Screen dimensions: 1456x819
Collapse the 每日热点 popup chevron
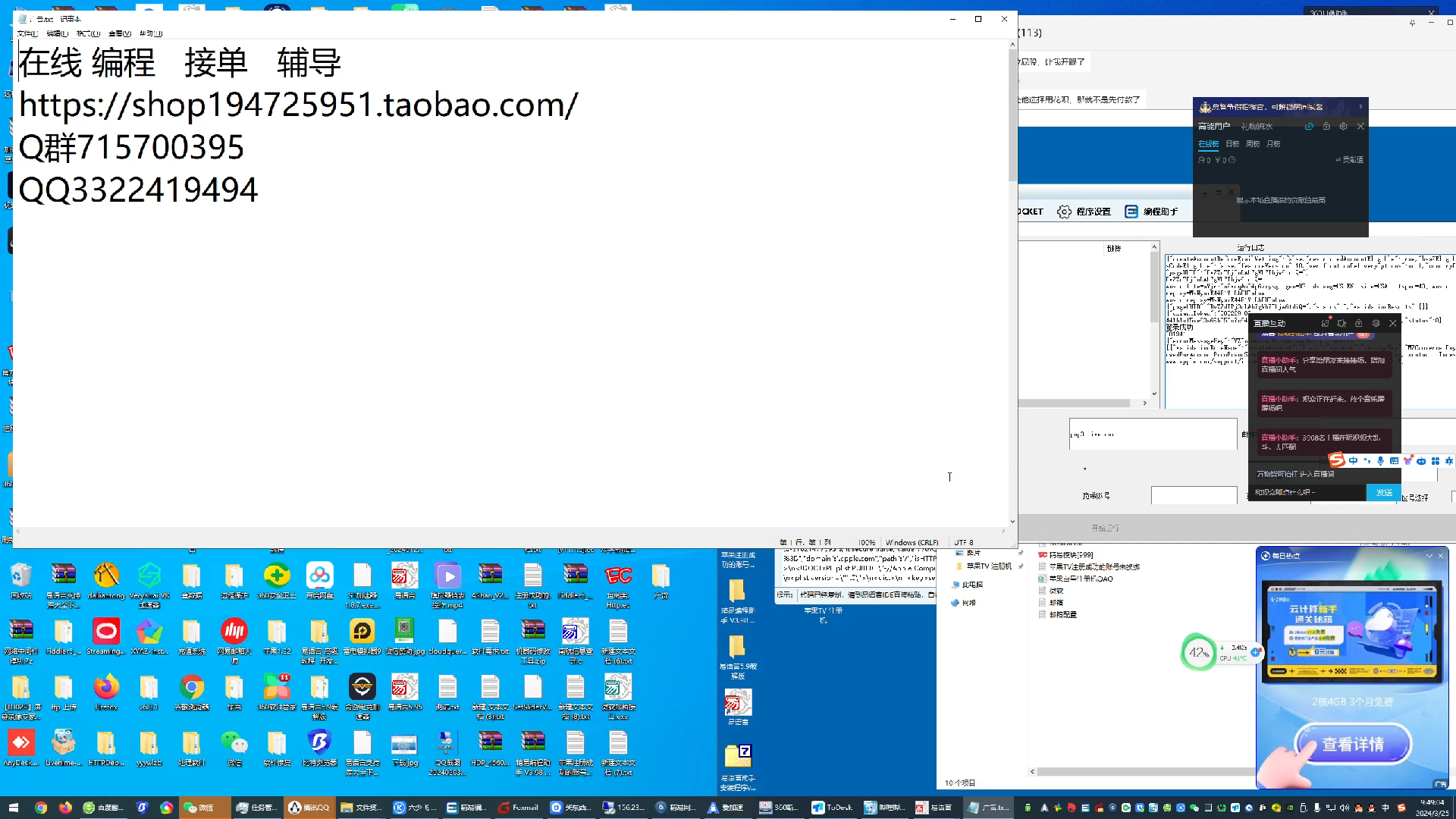coord(1429,556)
